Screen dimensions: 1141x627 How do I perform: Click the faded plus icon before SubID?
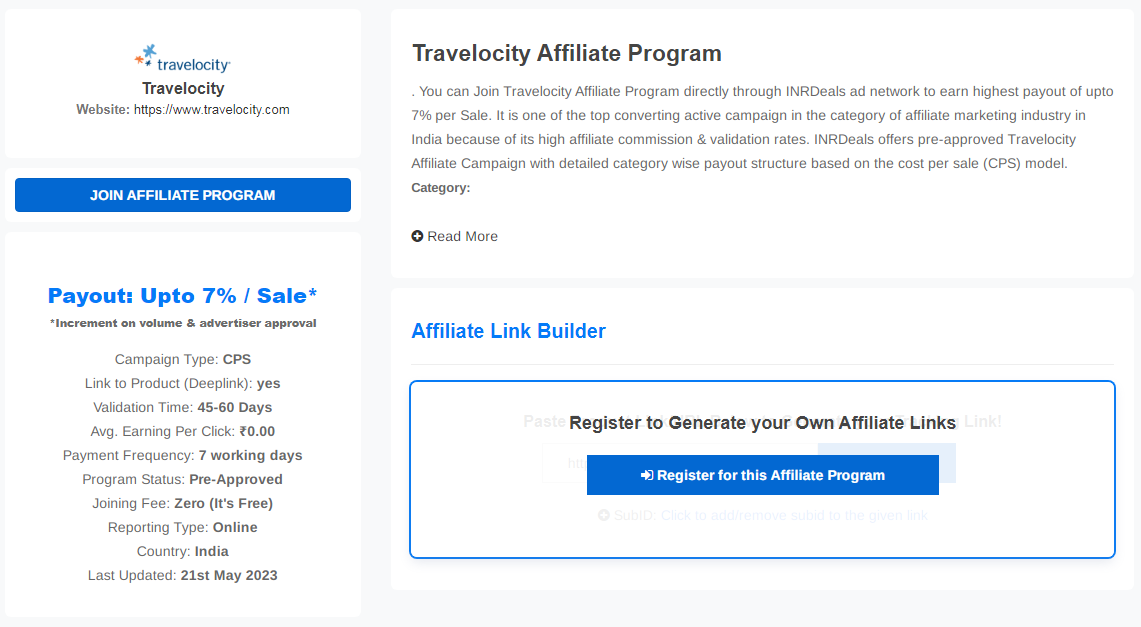pos(604,515)
